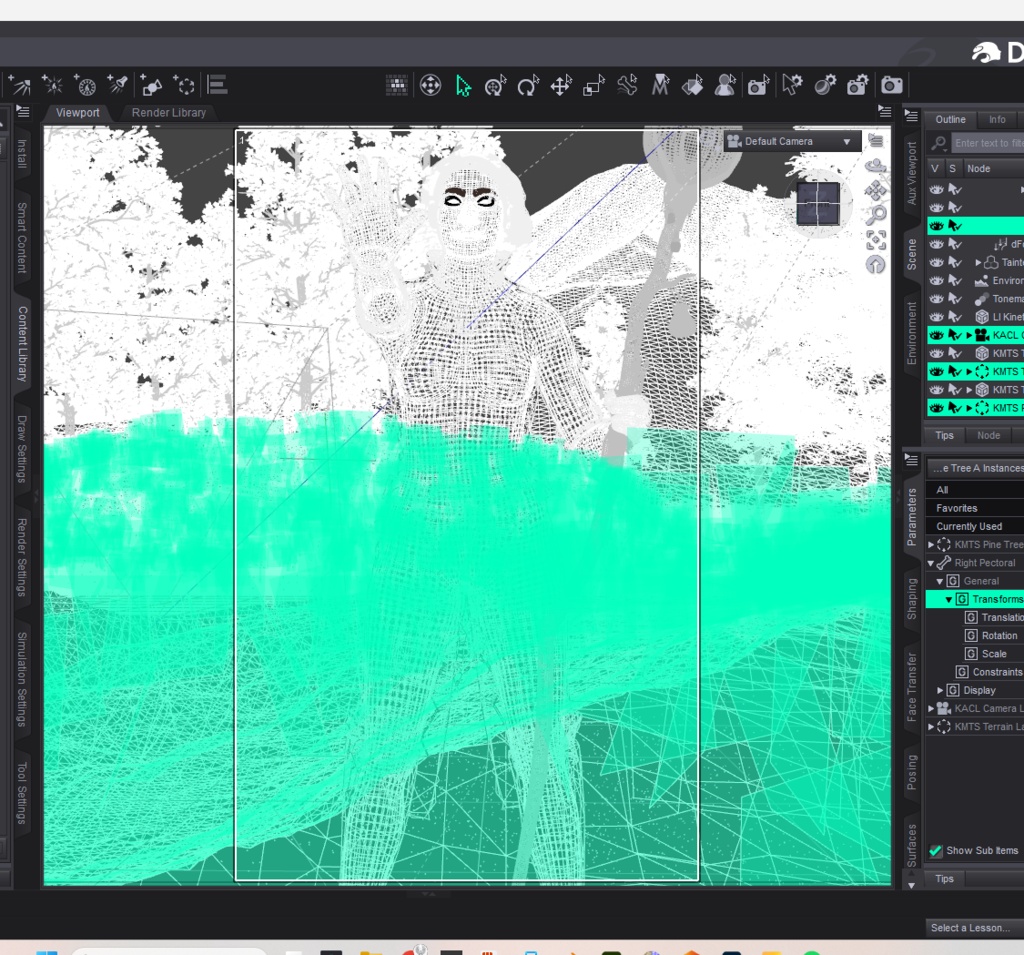Uncheck Show Sub Items checkbox
The height and width of the screenshot is (955, 1024).
[x=936, y=850]
